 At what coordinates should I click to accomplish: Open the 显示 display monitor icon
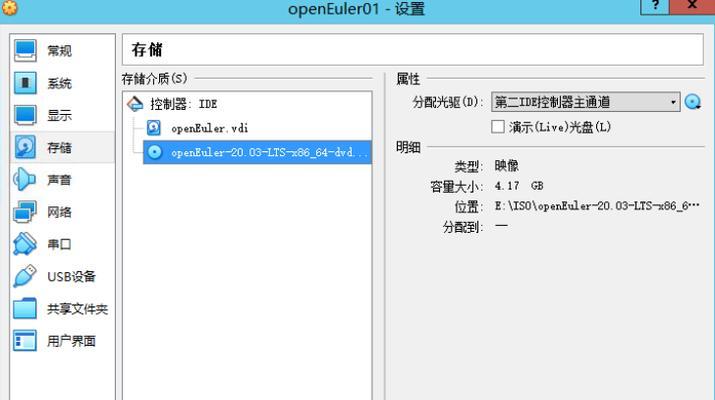coord(25,115)
